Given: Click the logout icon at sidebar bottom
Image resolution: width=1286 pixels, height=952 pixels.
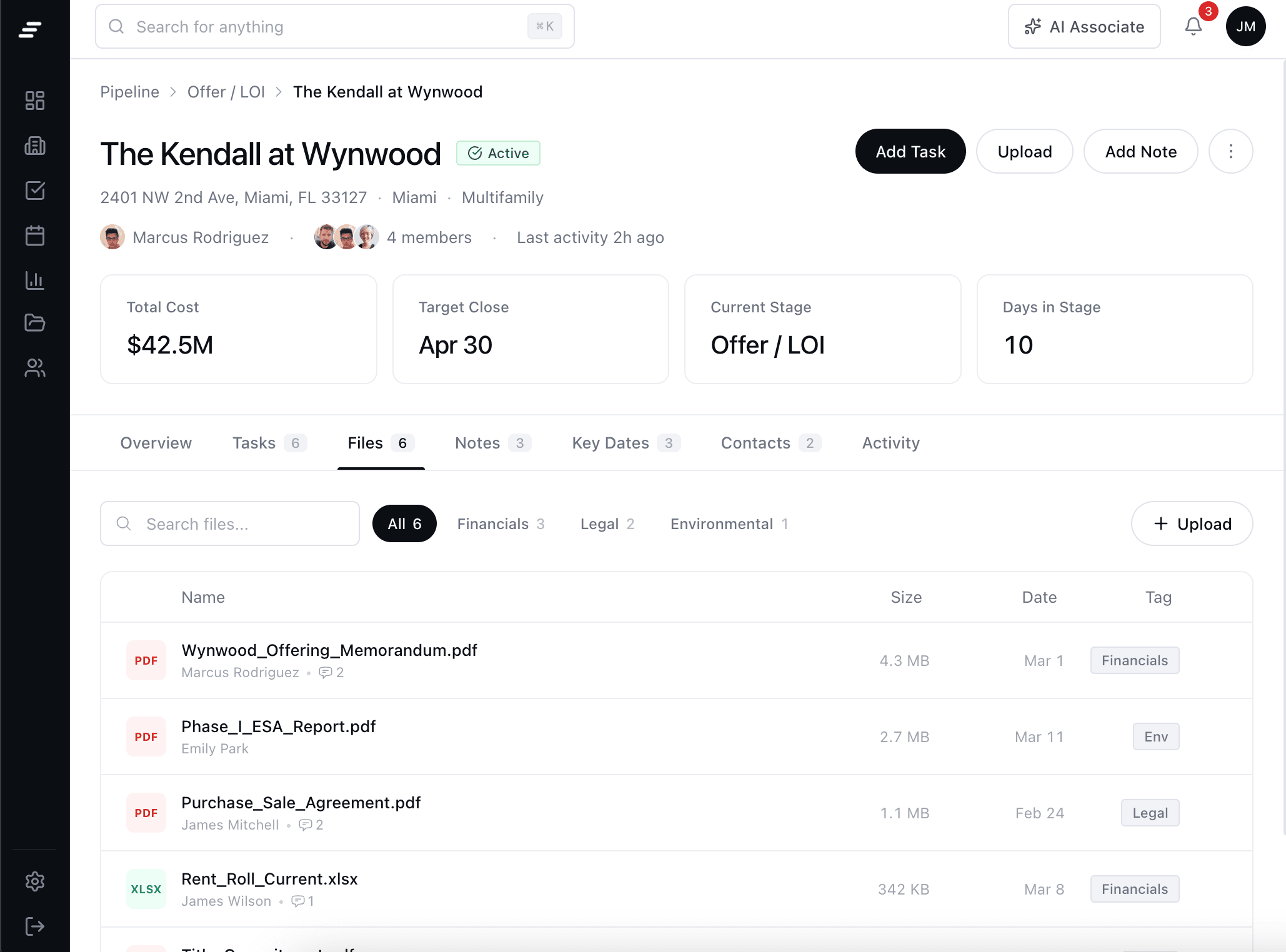Looking at the screenshot, I should 35,926.
